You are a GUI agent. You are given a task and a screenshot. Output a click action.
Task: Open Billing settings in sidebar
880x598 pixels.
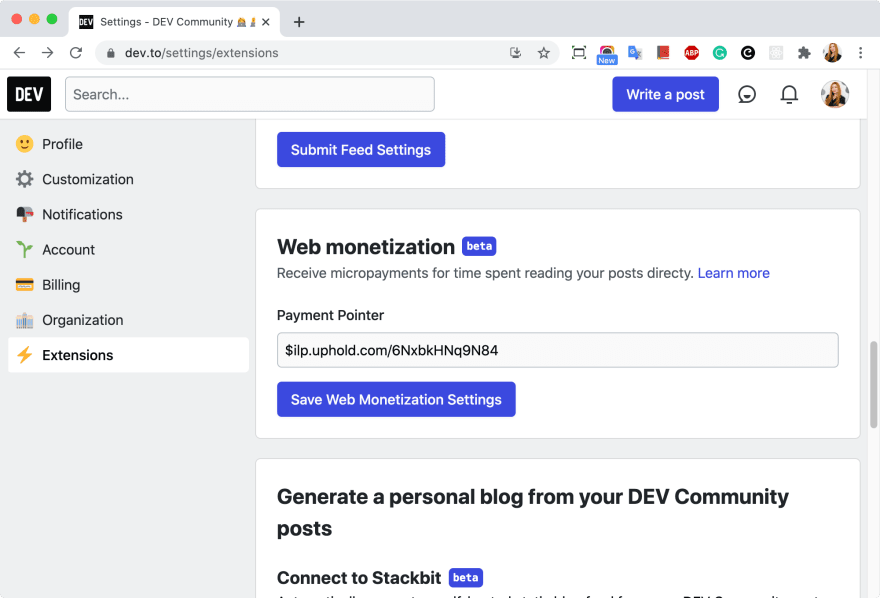[x=129, y=285]
